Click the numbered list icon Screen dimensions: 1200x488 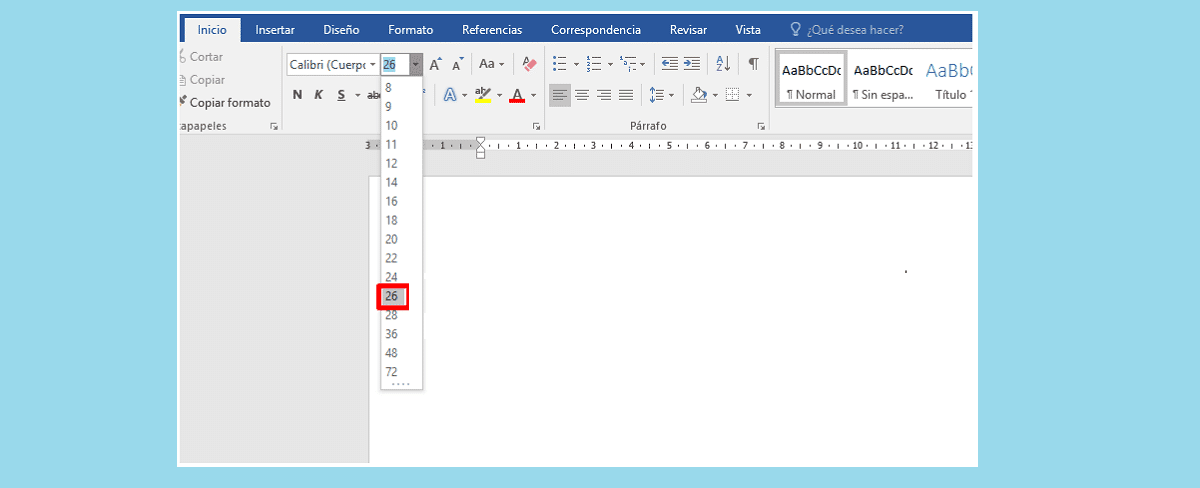594,64
